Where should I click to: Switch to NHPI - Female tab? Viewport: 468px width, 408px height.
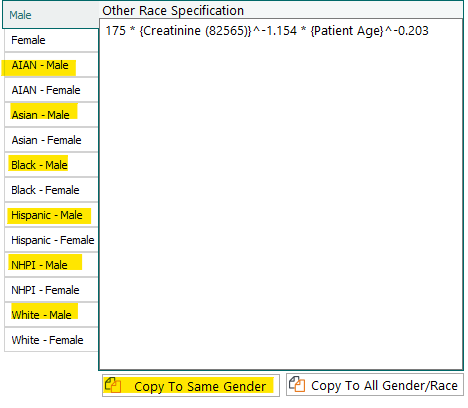(51, 290)
